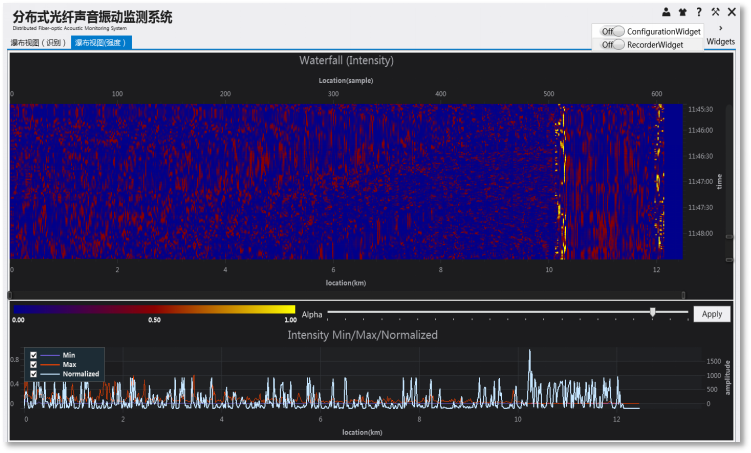Open the user account icon
Viewport: 751px width, 453px height.
(666, 12)
